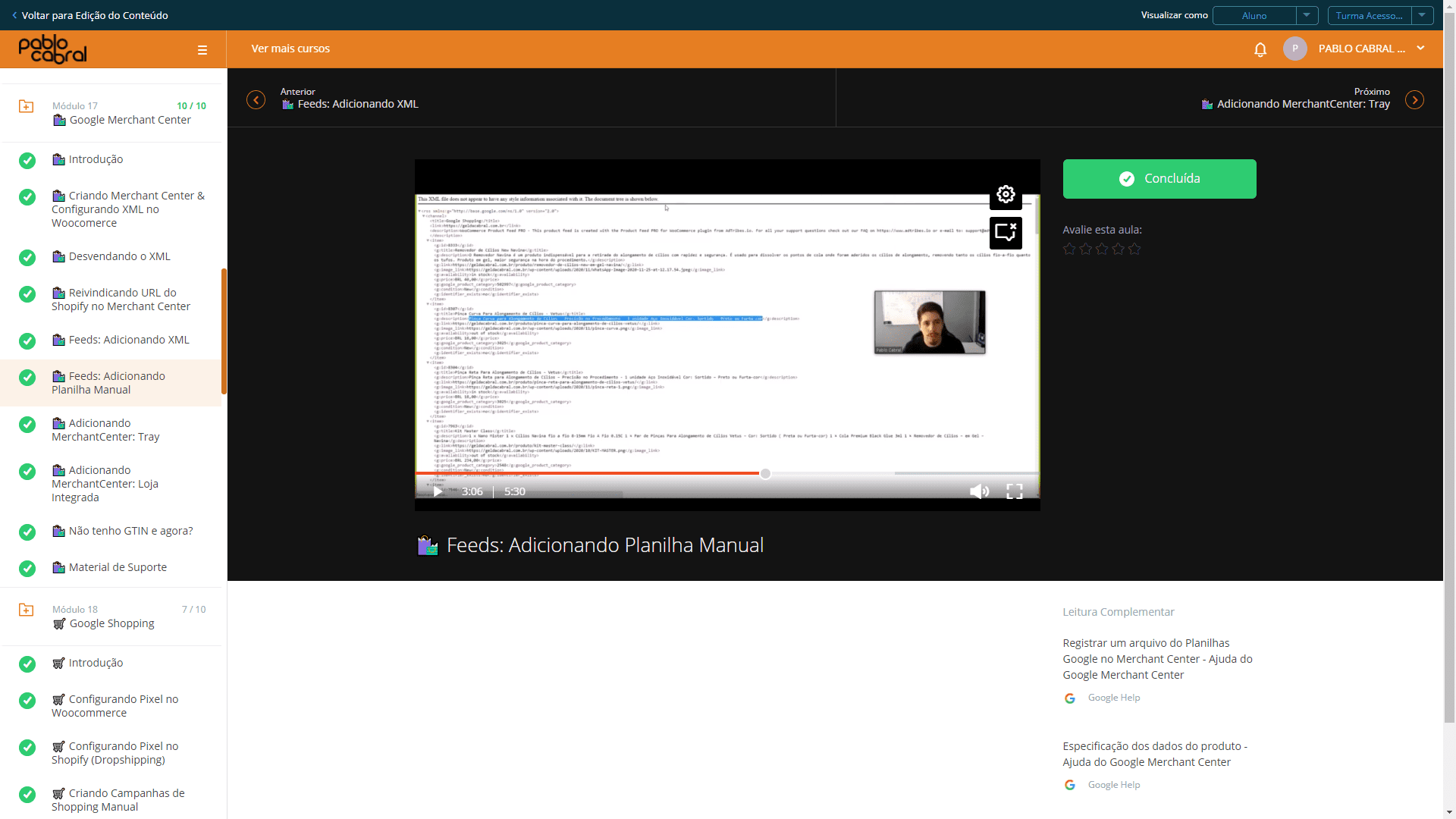The height and width of the screenshot is (819, 1456).
Task: Click the notifications bell icon
Action: pos(1260,49)
